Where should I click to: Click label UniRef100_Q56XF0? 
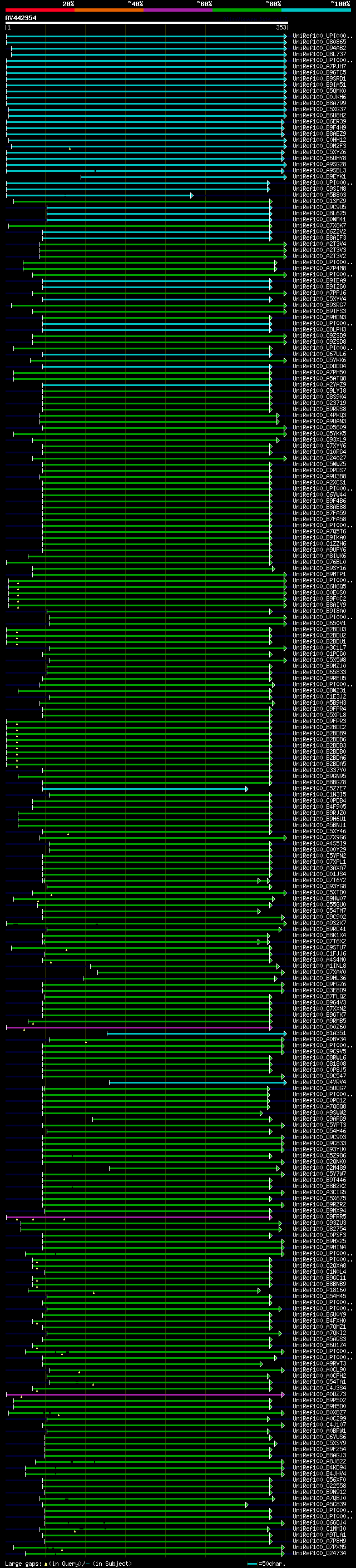point(319,1480)
